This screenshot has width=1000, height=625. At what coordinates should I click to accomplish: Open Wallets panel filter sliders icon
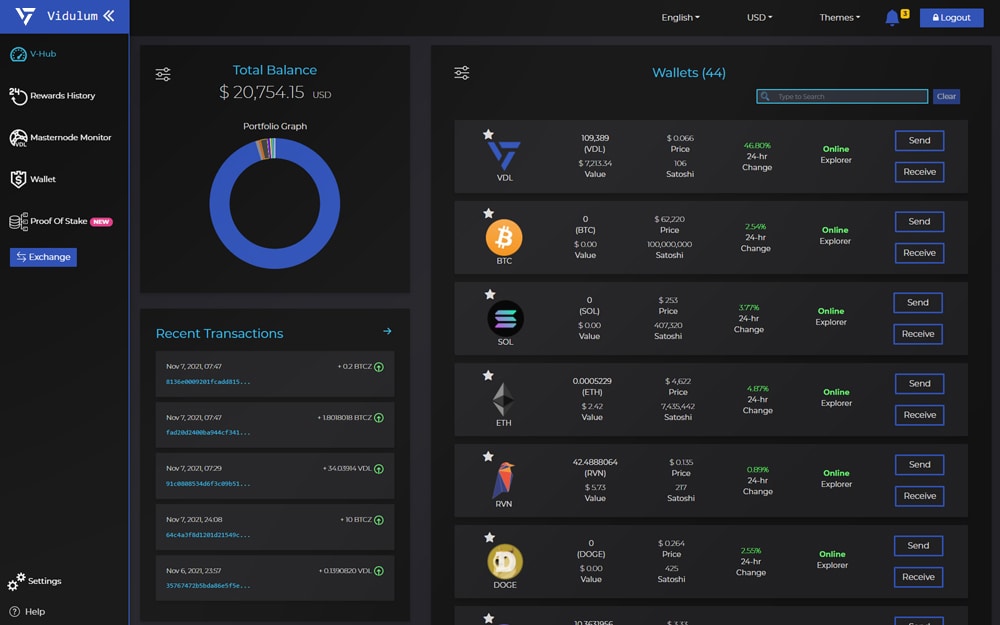coord(461,73)
